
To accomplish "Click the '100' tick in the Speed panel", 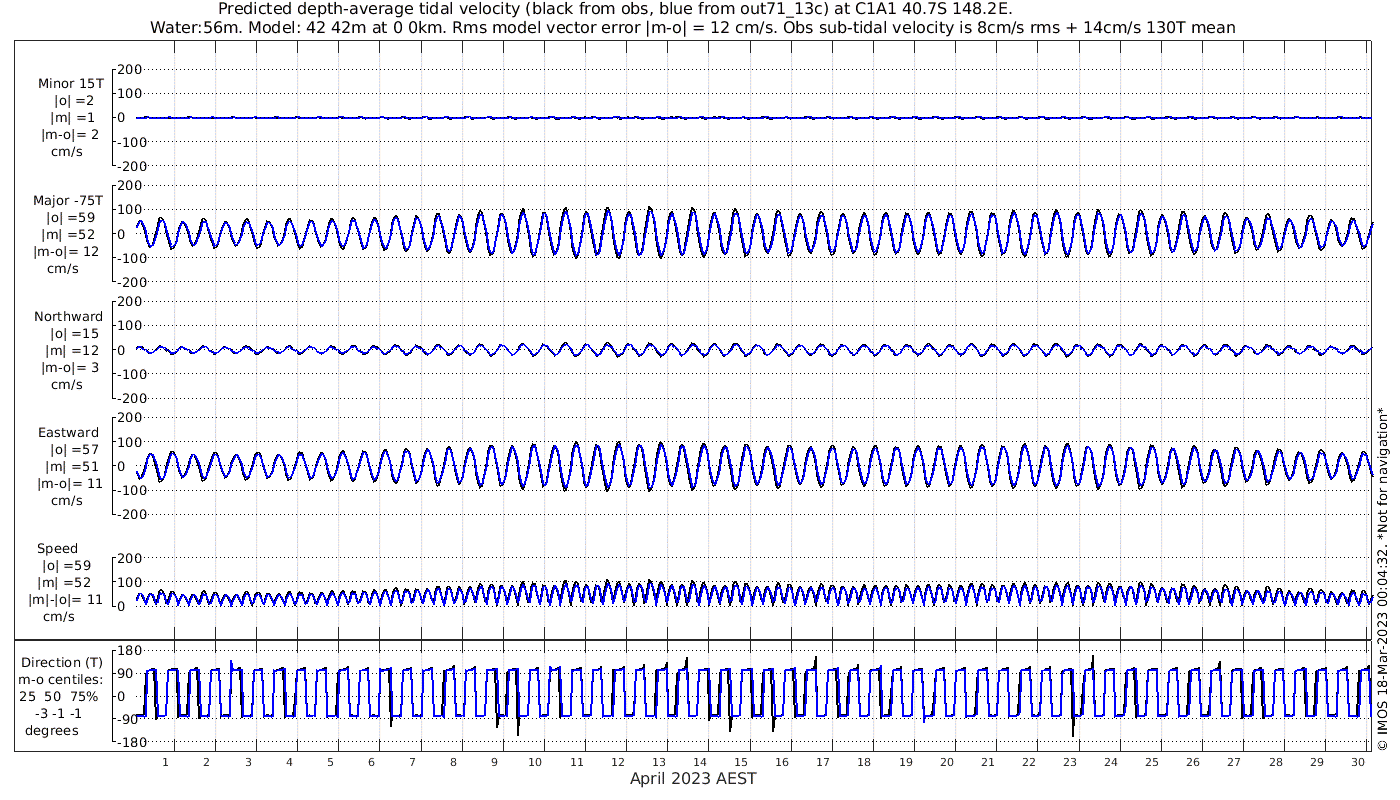I will (130, 582).
